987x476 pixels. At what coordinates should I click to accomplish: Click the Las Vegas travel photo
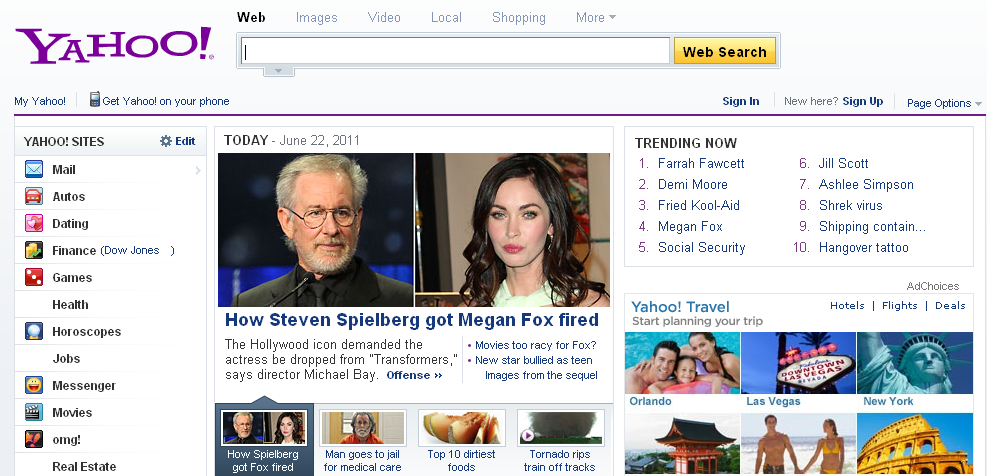[x=799, y=363]
